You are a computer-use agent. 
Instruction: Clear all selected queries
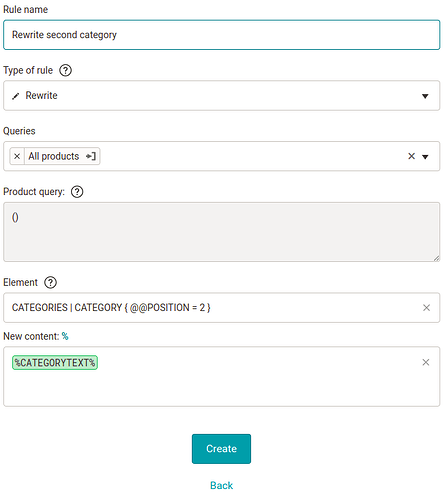click(412, 156)
